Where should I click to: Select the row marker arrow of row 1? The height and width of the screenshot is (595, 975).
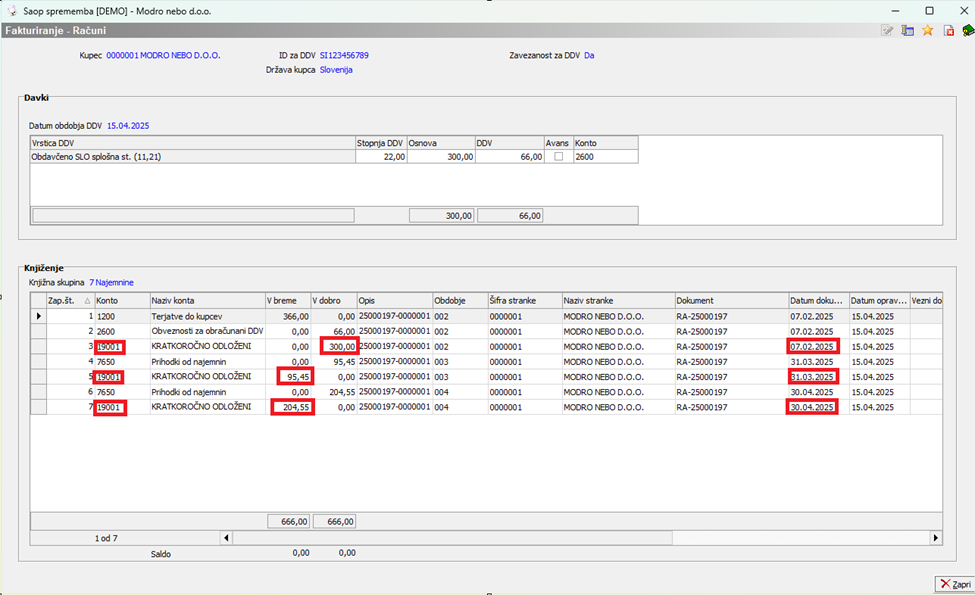(x=39, y=316)
